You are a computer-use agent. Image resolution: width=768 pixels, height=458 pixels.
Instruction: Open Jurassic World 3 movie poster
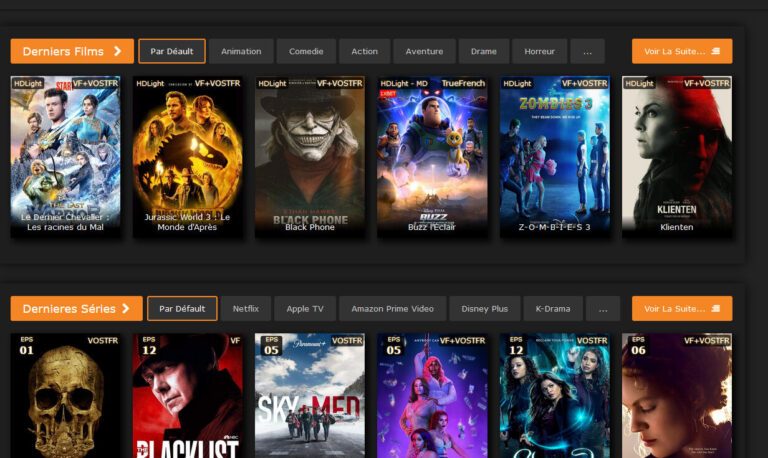point(188,157)
